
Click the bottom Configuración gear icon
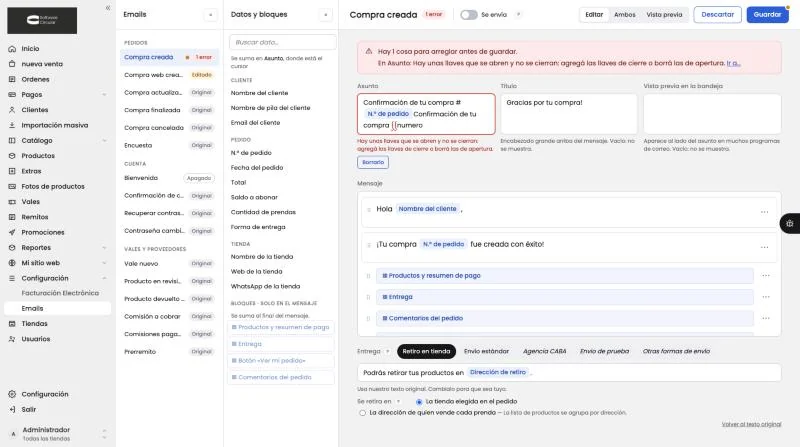pyautogui.click(x=12, y=394)
